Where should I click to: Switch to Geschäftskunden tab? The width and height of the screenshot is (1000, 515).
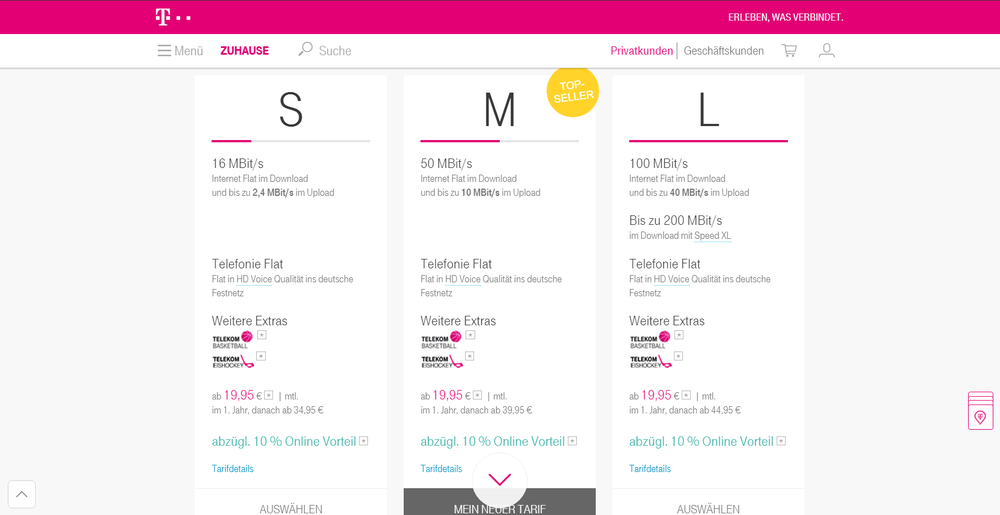(x=723, y=51)
